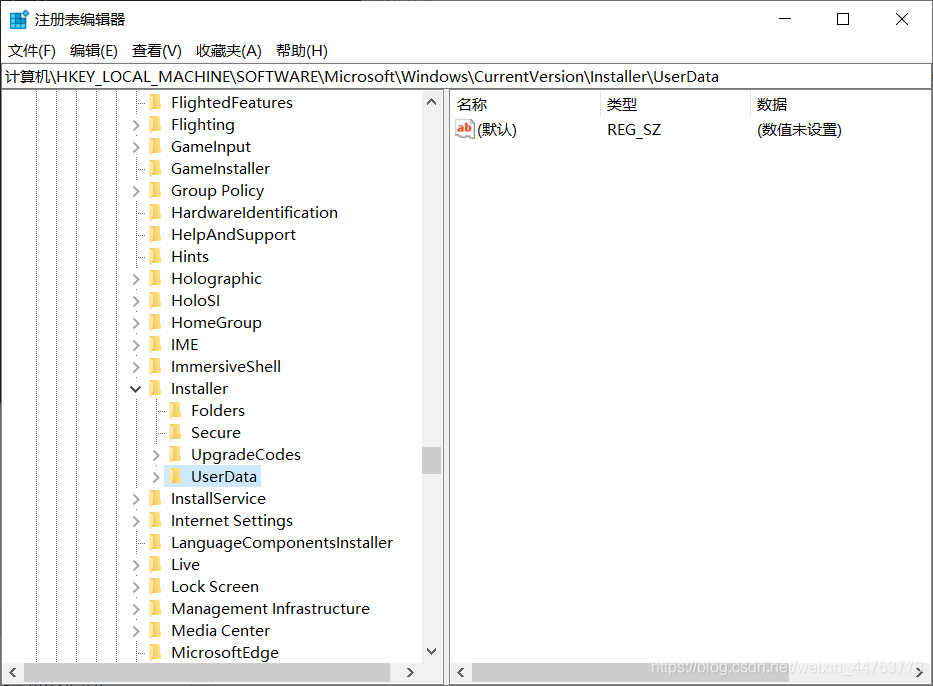The width and height of the screenshot is (933, 686).
Task: Click the HardwareIdentification folder icon
Action: tap(155, 212)
